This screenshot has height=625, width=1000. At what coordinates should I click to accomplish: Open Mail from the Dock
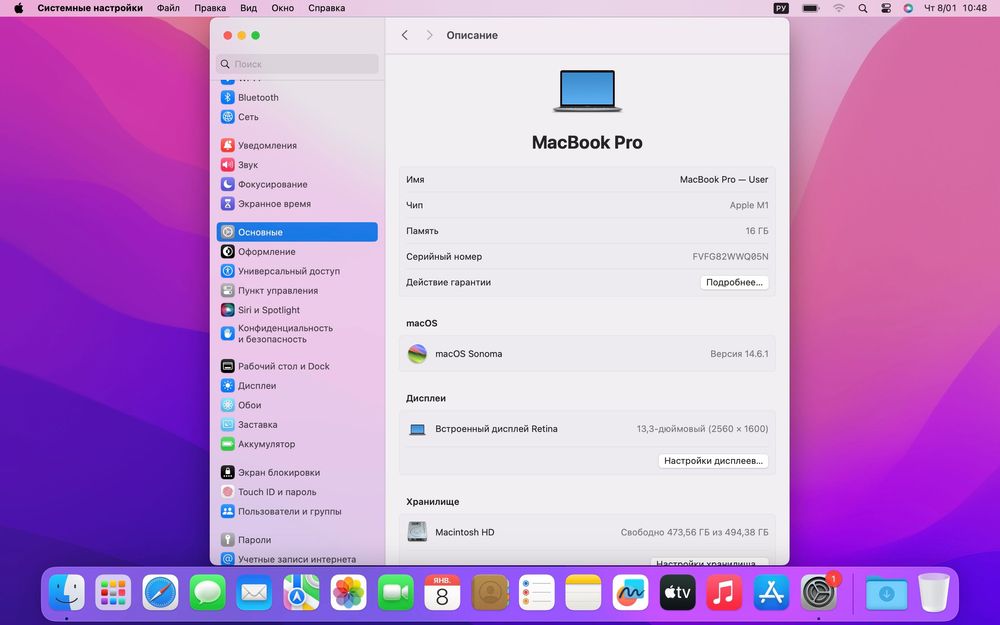click(254, 592)
